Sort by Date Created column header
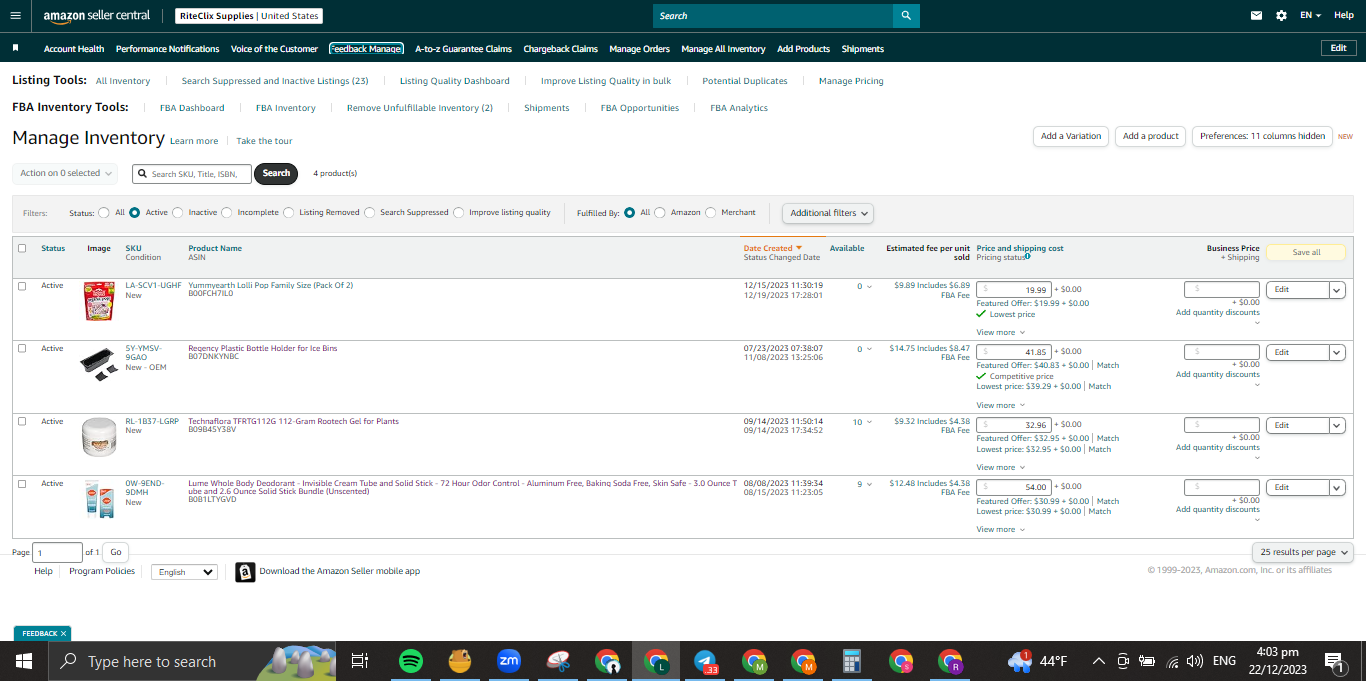Viewport: 1366px width, 681px height. click(x=768, y=248)
